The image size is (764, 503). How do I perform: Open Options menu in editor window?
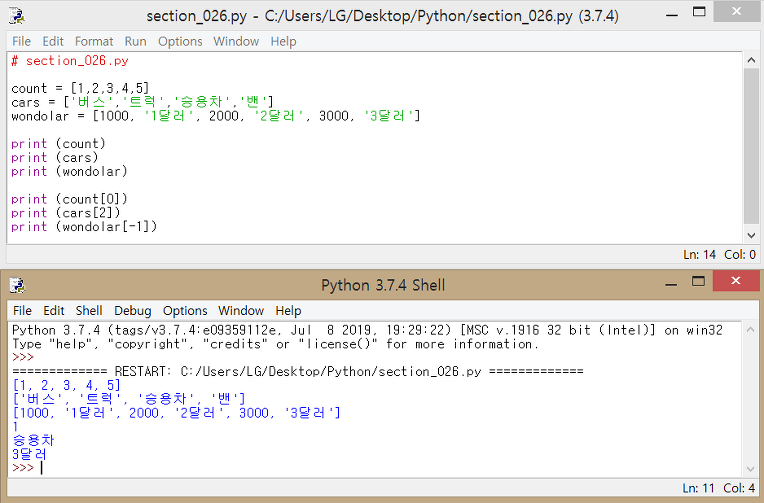pos(180,41)
